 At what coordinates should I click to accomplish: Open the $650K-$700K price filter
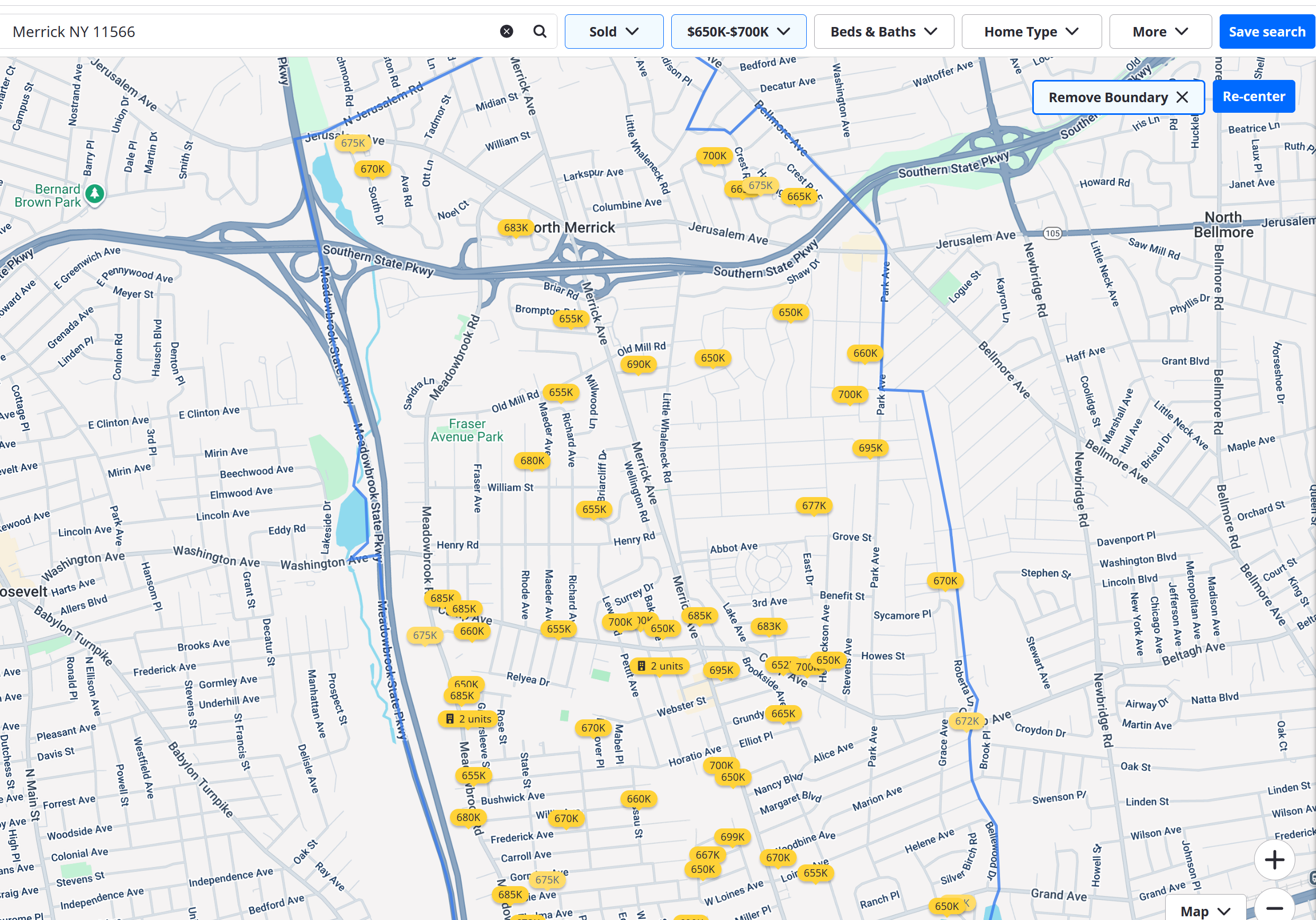click(x=738, y=32)
